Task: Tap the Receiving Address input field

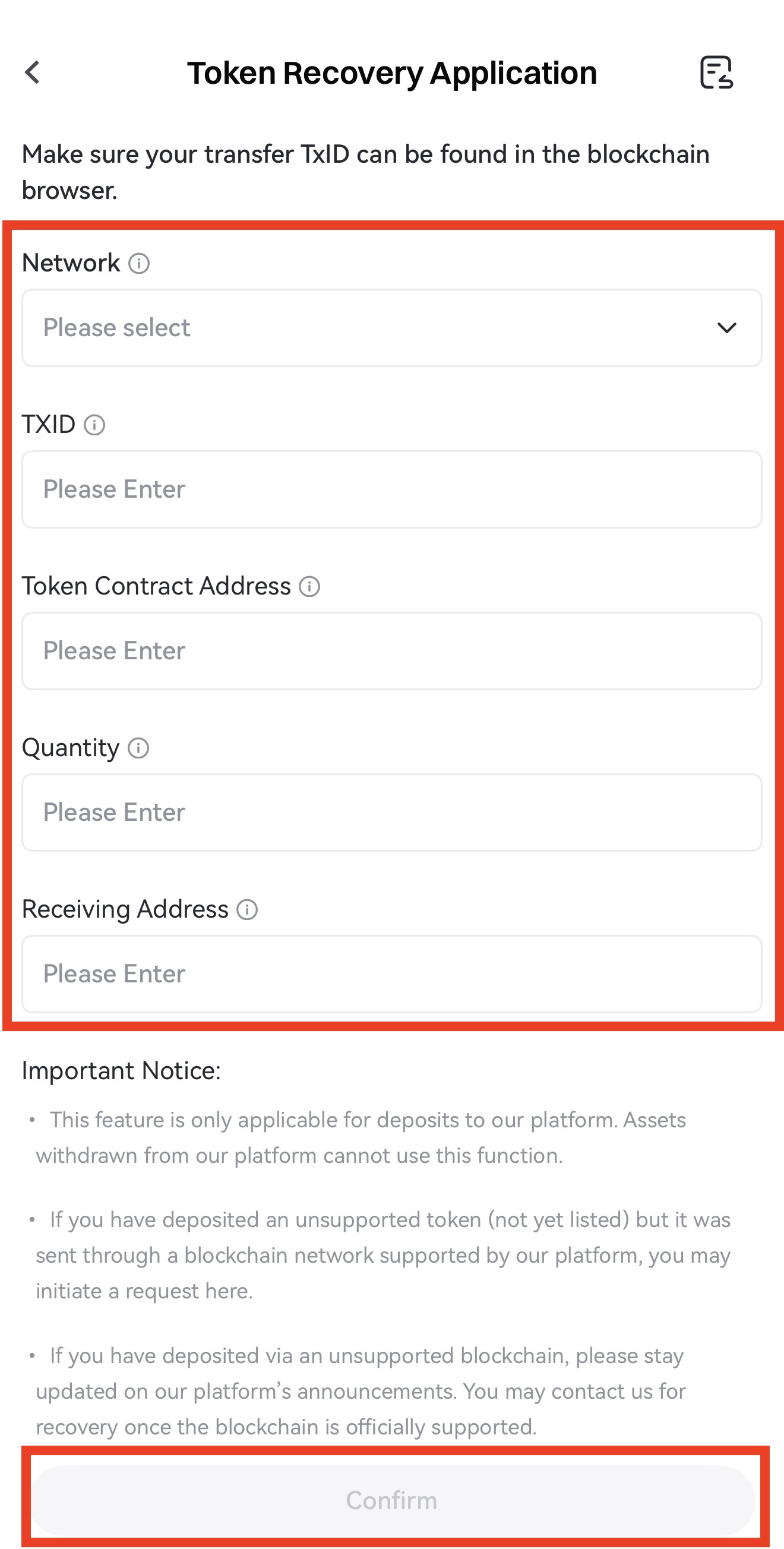Action: point(391,974)
